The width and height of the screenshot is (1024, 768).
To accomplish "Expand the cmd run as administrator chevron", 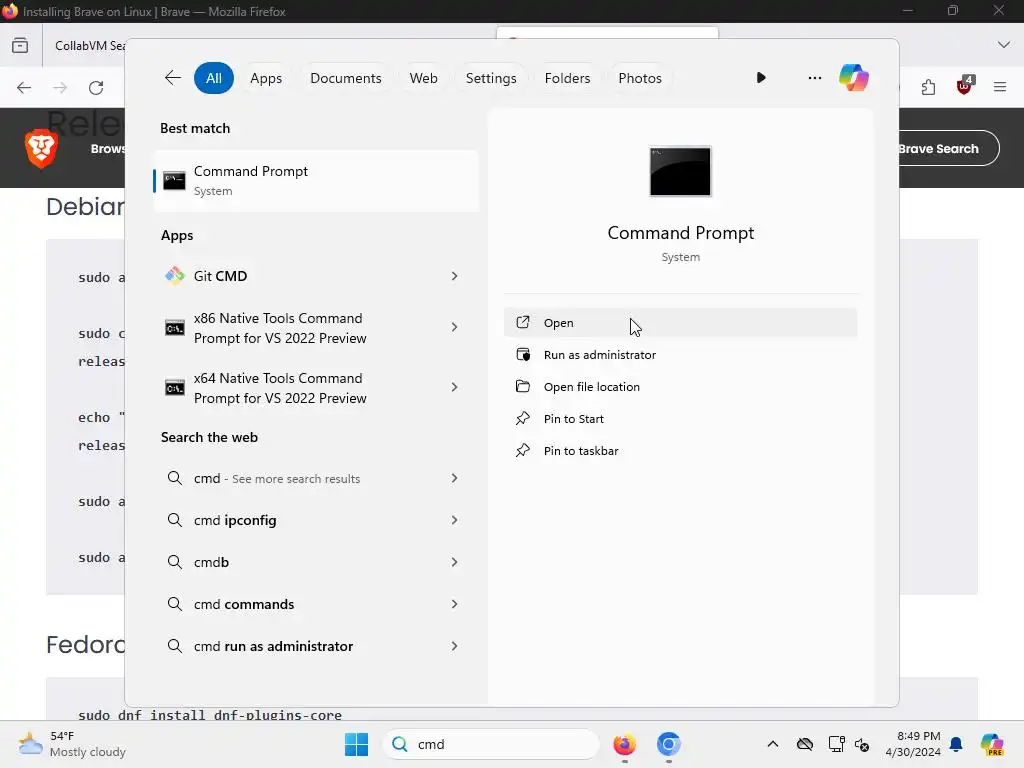I will 455,646.
